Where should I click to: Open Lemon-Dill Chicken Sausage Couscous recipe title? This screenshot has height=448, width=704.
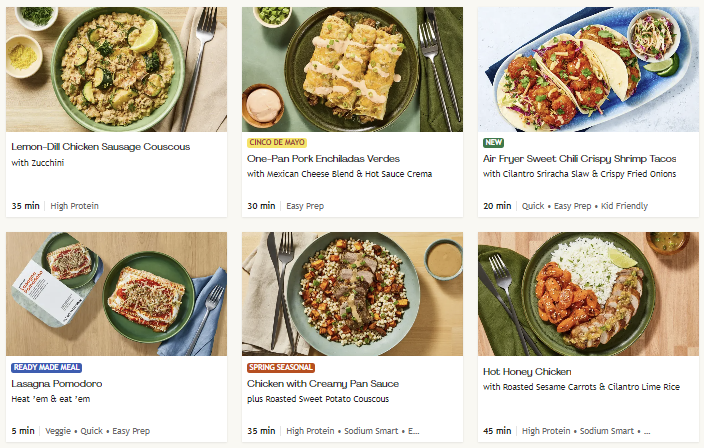point(100,147)
